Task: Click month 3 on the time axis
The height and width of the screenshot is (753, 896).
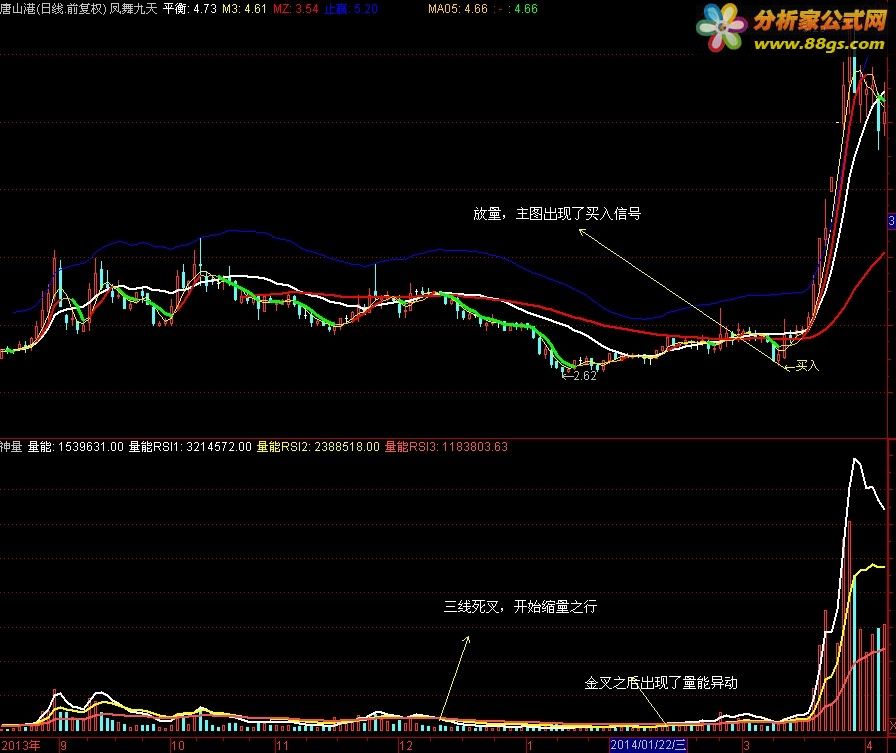Action: coord(746,746)
